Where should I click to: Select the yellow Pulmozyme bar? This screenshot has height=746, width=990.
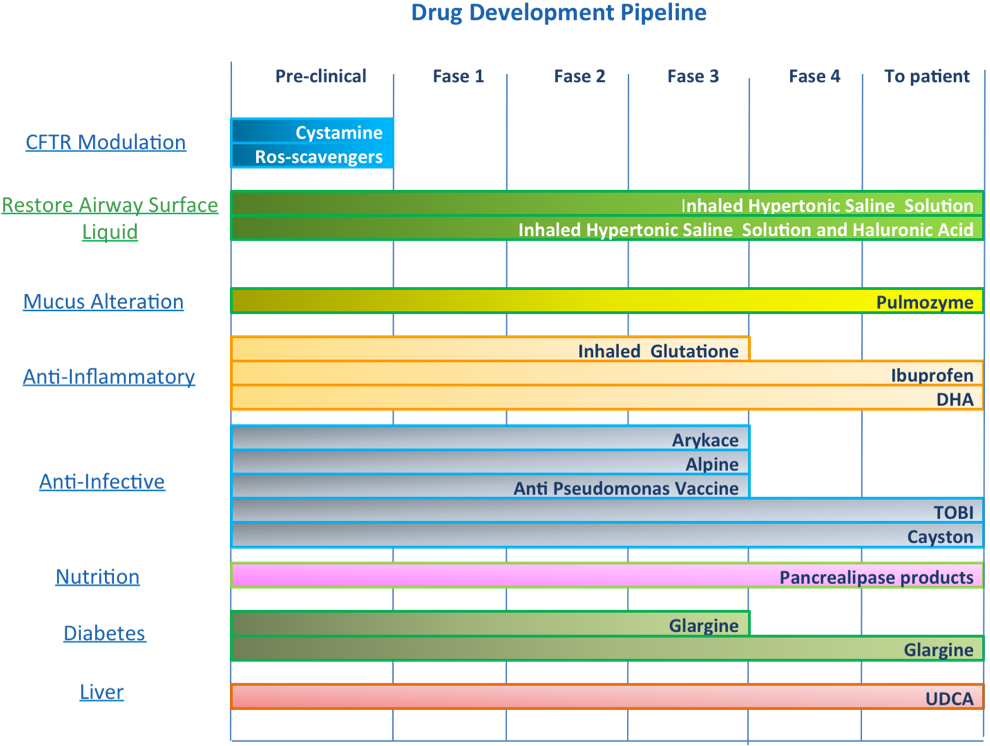click(607, 301)
